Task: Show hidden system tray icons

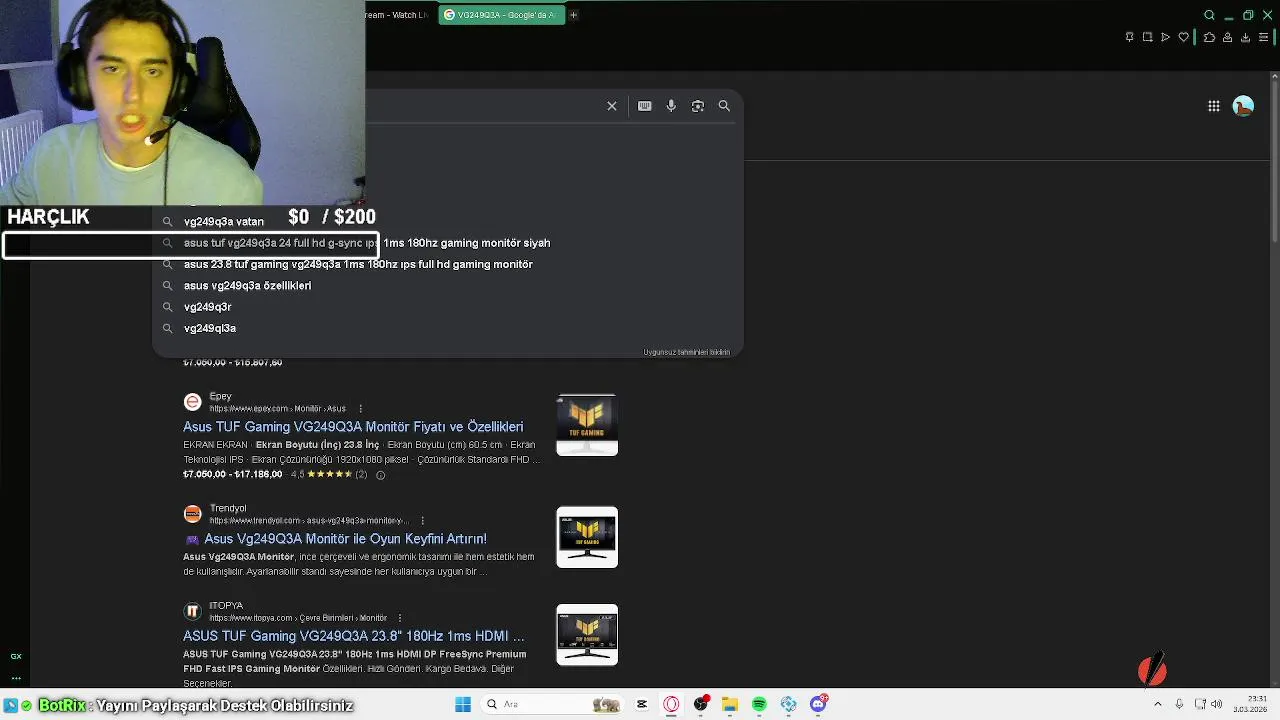Action: point(1158,704)
